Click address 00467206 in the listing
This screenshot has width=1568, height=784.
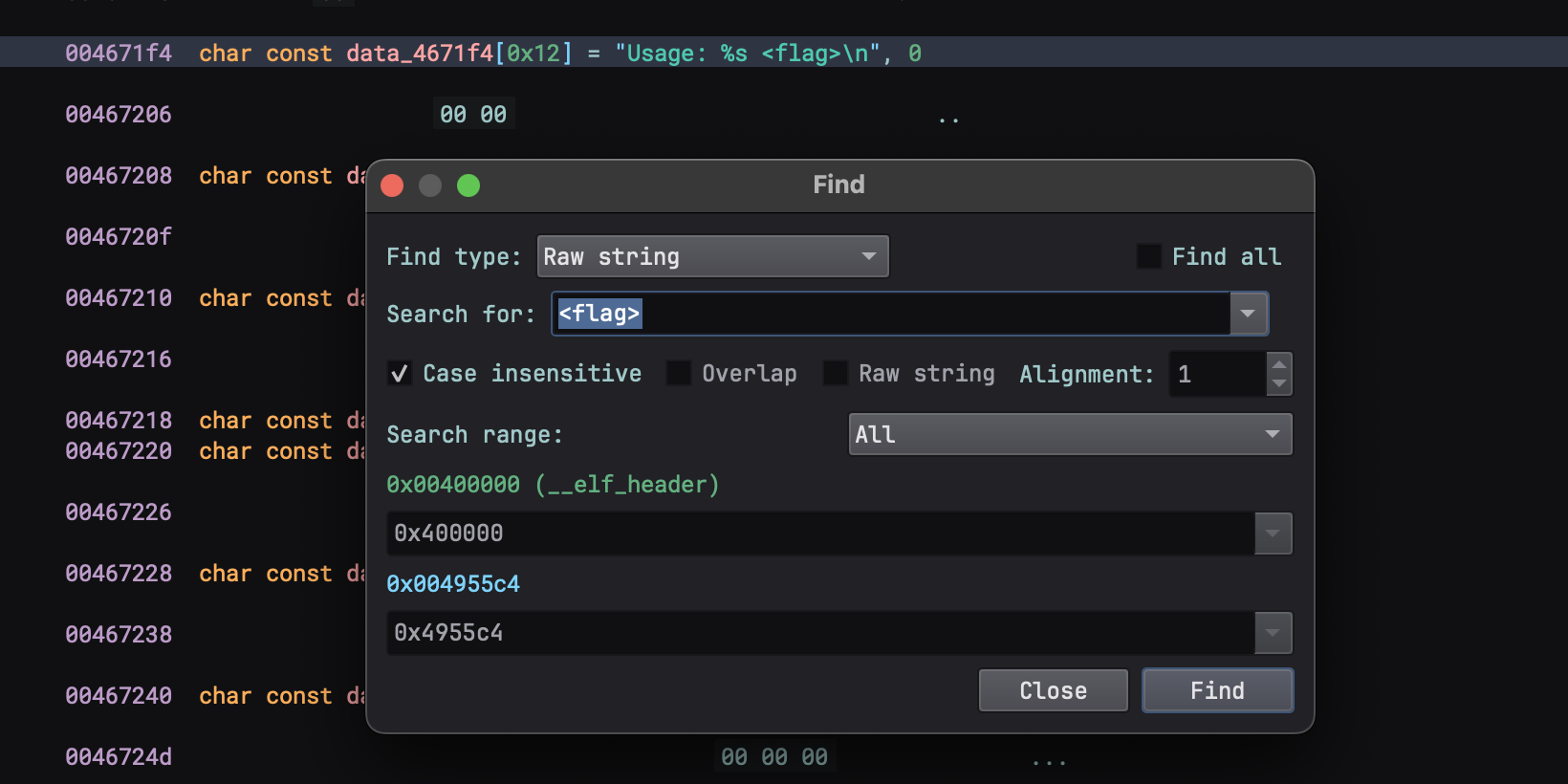[x=119, y=115]
